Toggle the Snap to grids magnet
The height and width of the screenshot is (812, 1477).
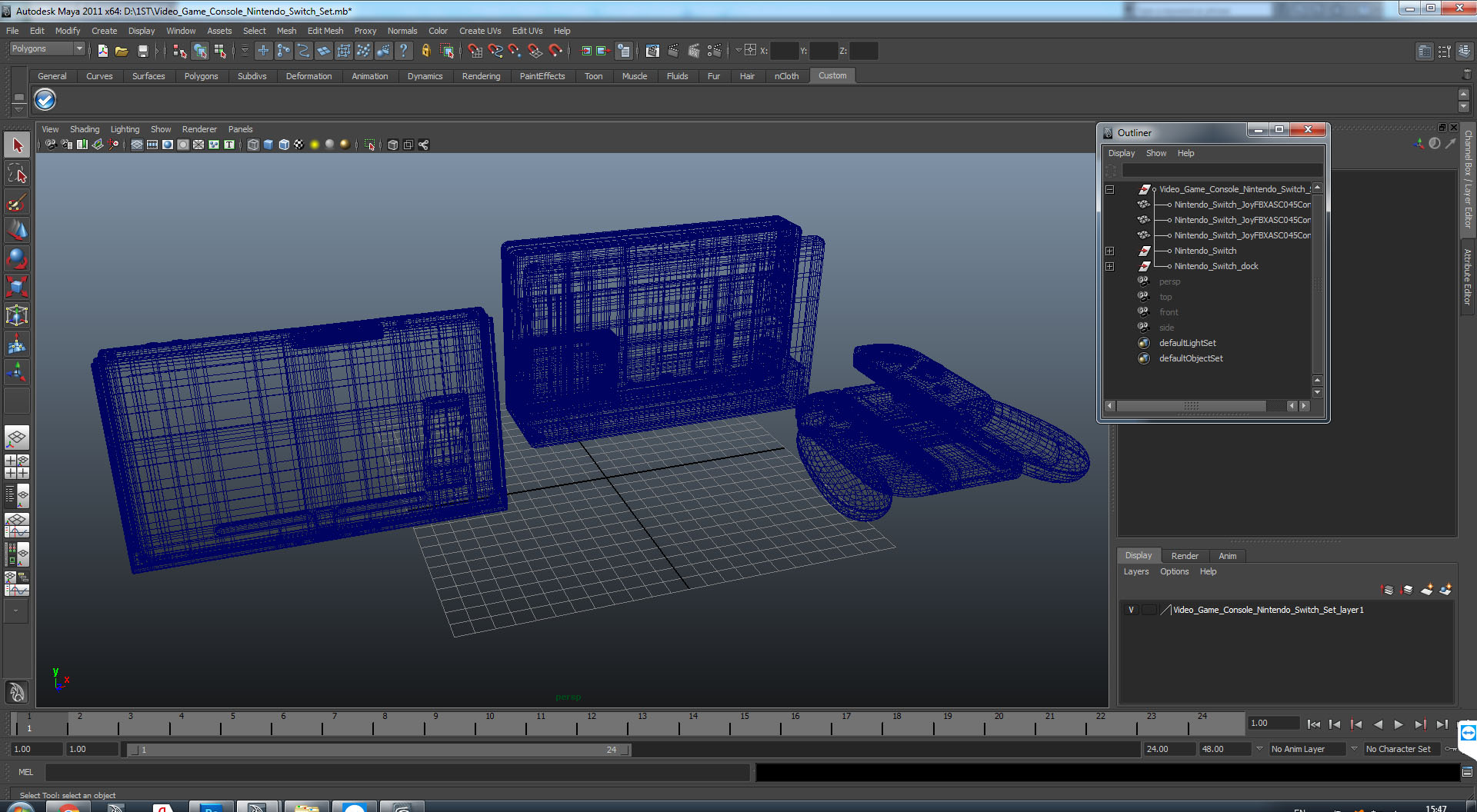pyautogui.click(x=475, y=51)
